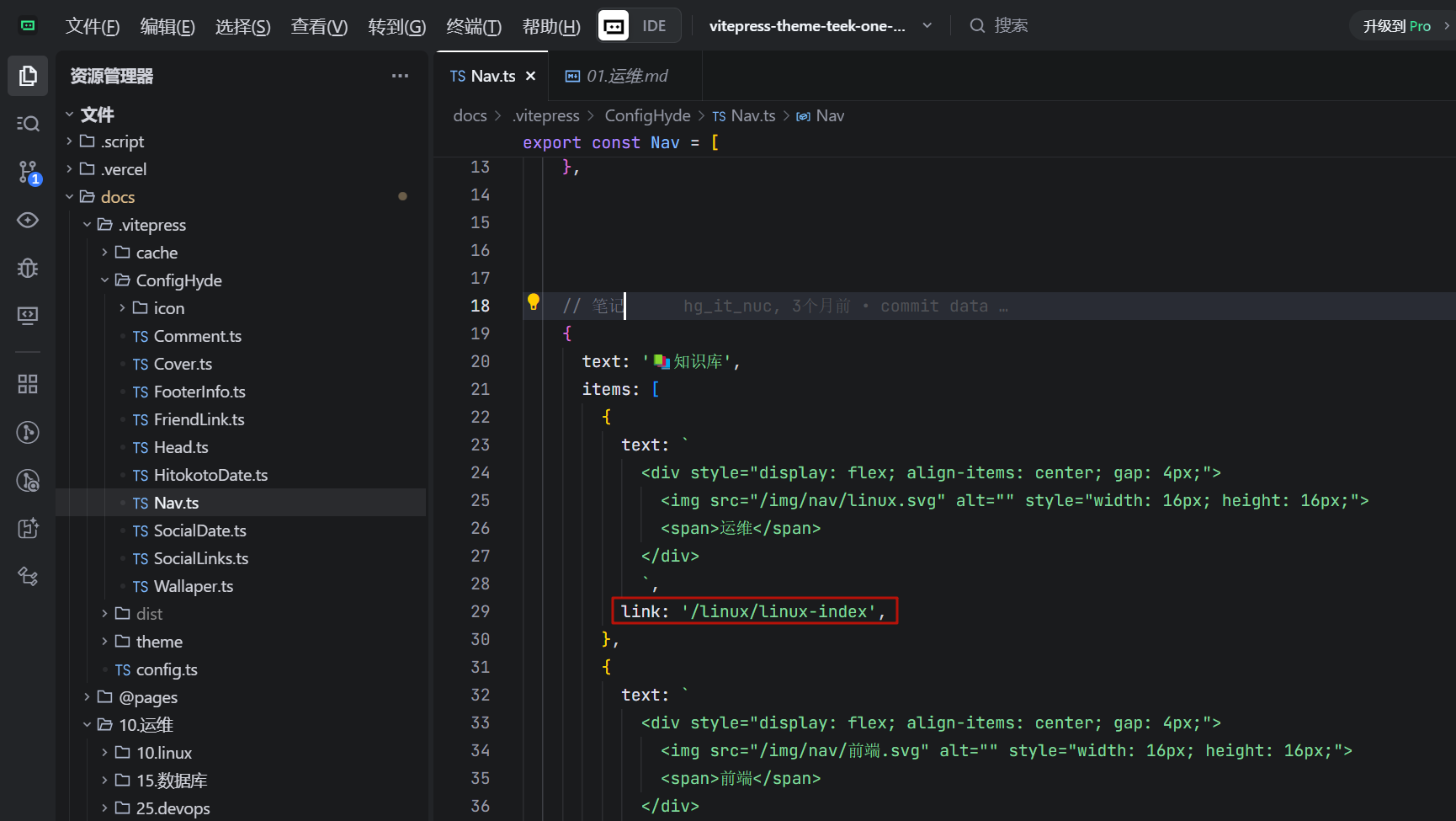Click the explorer panel more actions ellipsis
The image size is (1456, 821).
coord(400,76)
